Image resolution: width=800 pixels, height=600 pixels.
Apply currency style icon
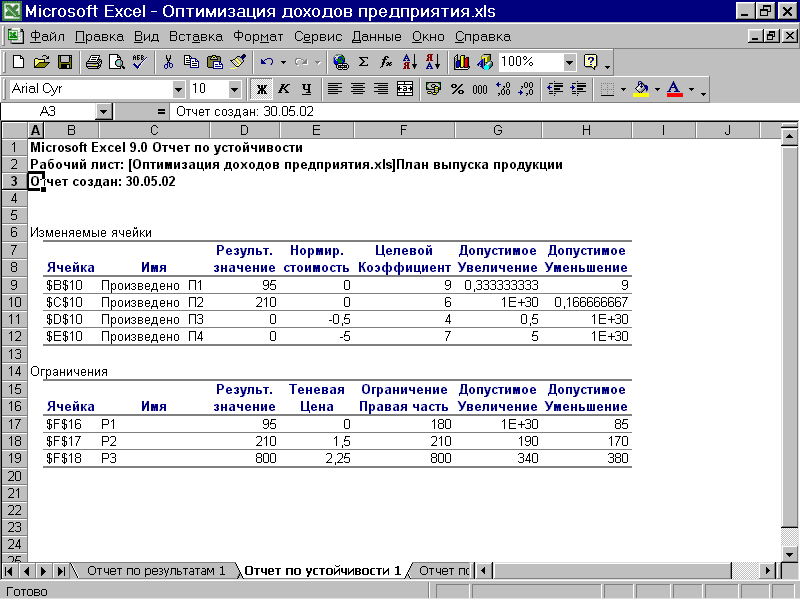(433, 89)
